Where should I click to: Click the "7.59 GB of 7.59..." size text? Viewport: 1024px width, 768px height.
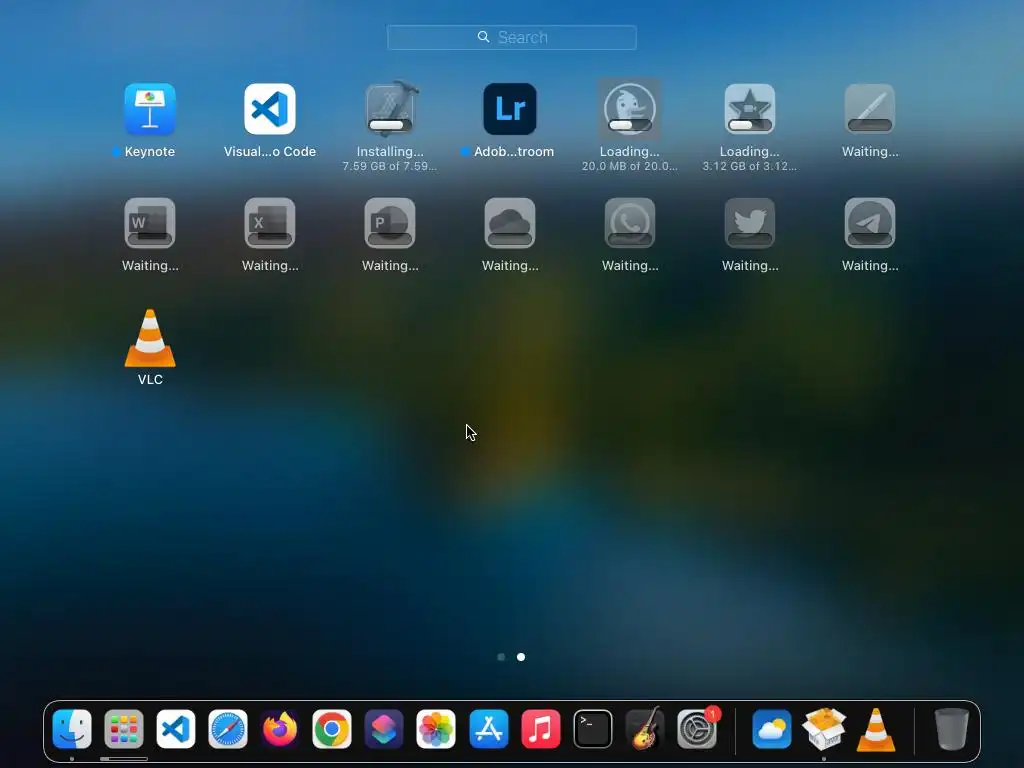click(x=390, y=167)
